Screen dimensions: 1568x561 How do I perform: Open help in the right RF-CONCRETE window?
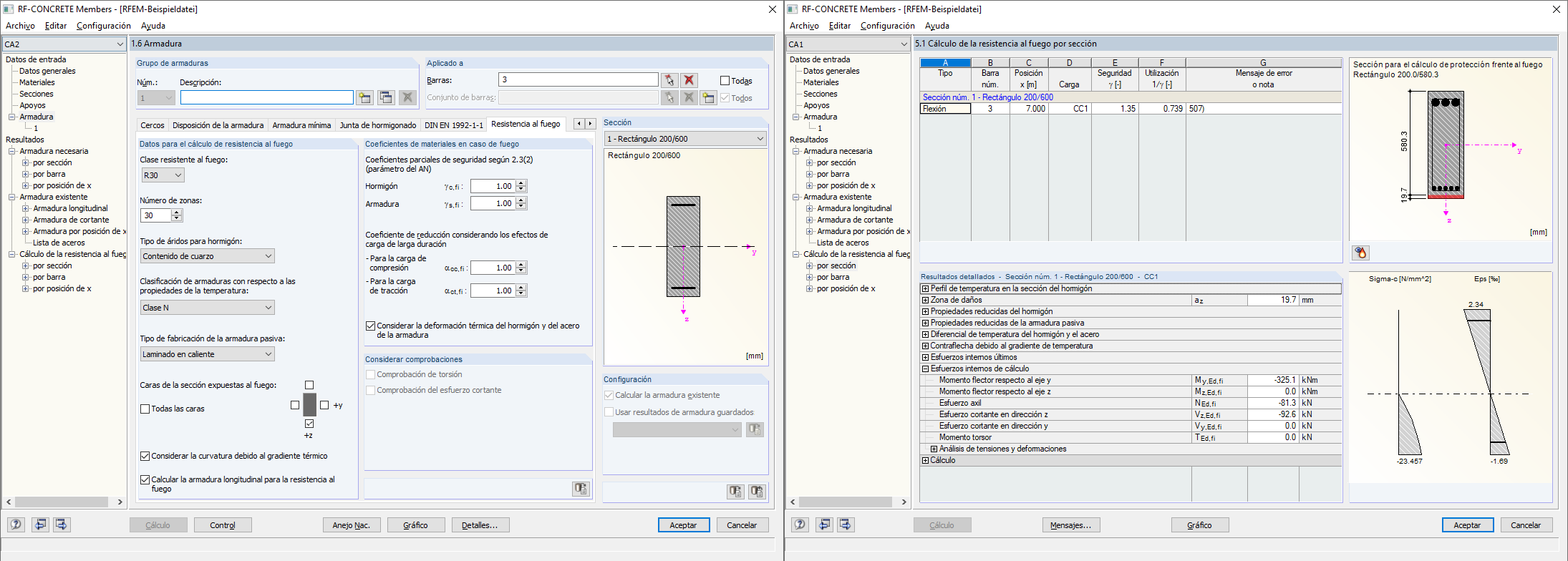800,525
